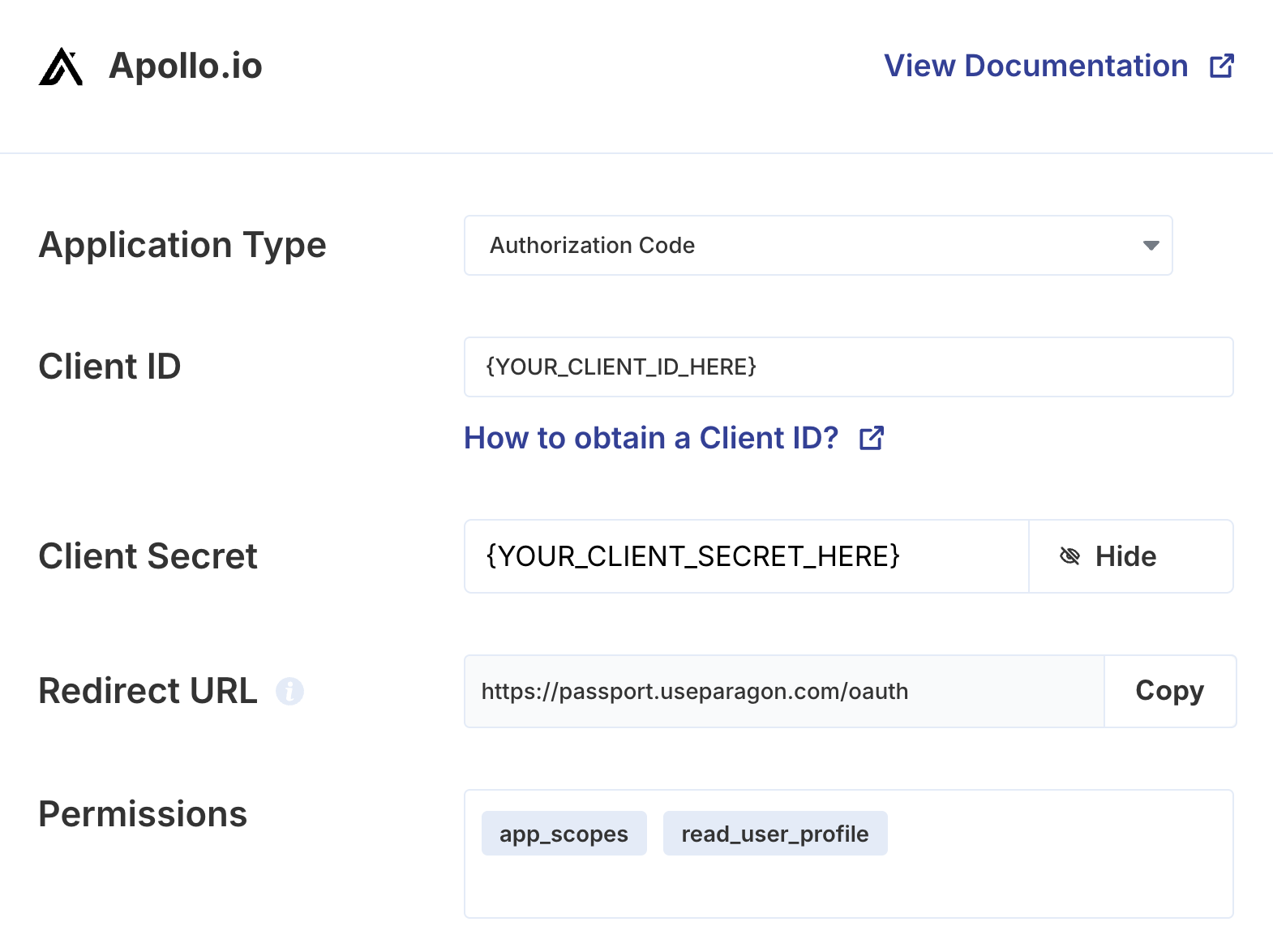Click external-link icon beside View Documentation

(x=1221, y=66)
